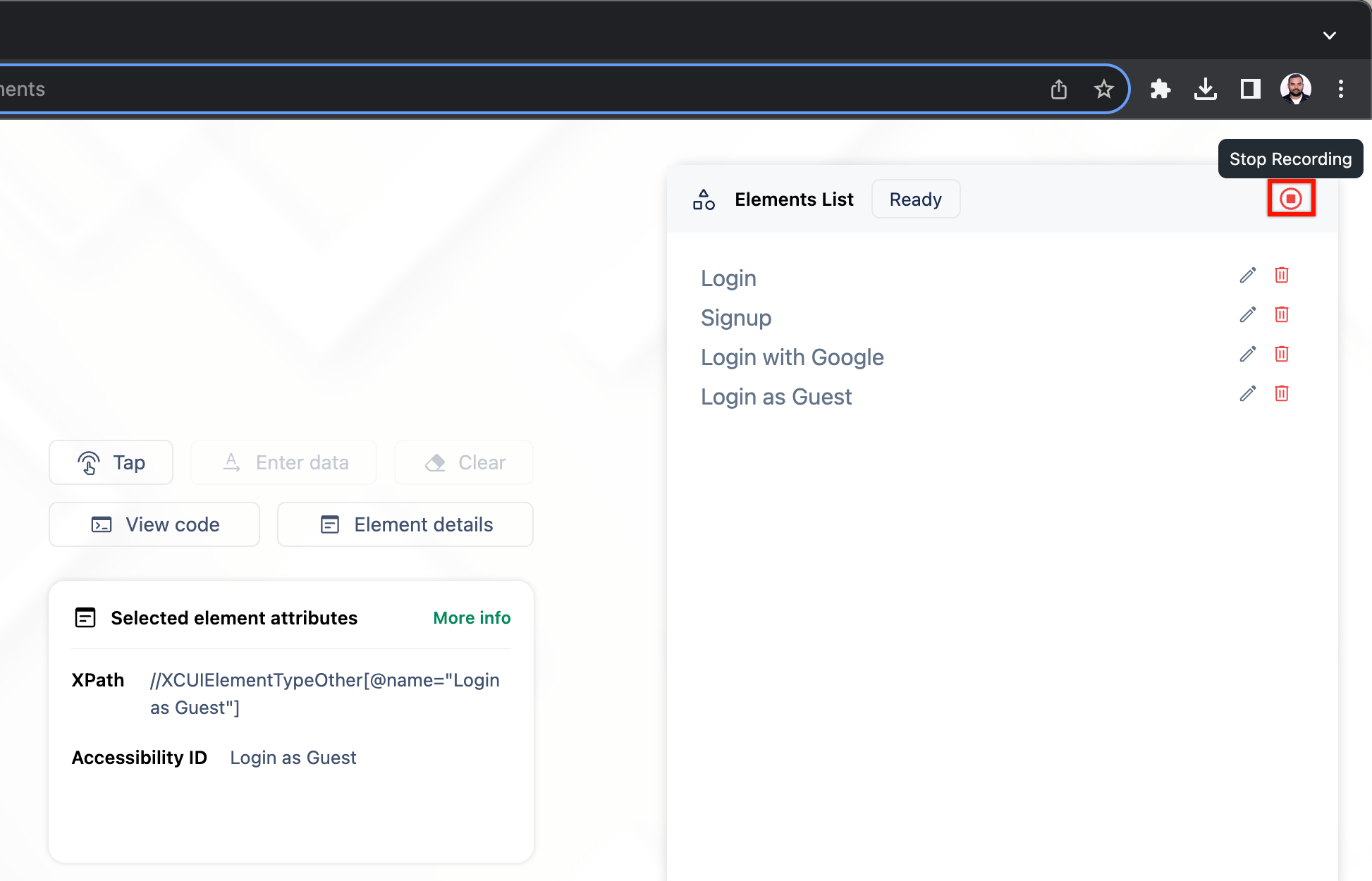This screenshot has height=881, width=1372.
Task: Delete the Login element
Action: tap(1282, 275)
